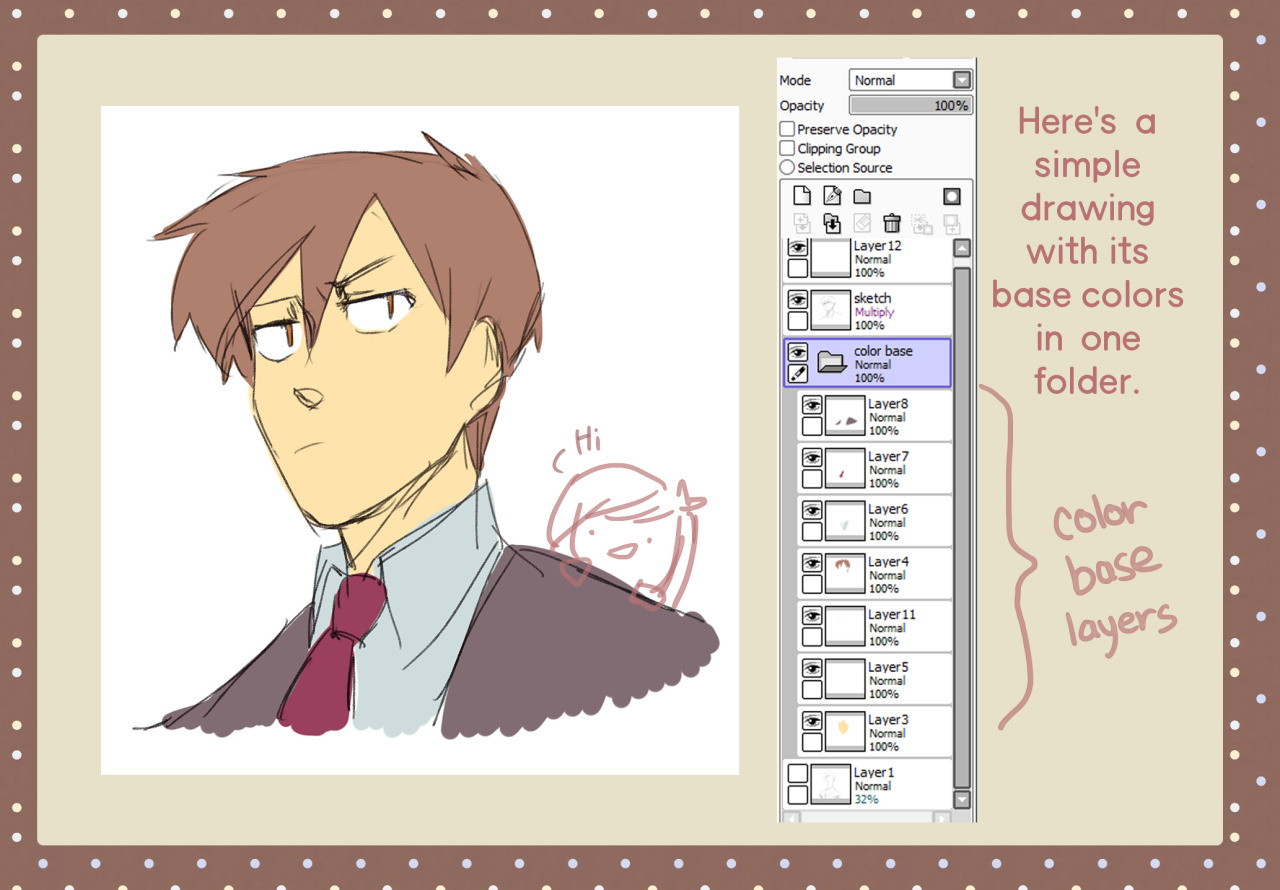Enable the Preserve Opacity checkbox
The width and height of the screenshot is (1280, 890).
tap(787, 129)
